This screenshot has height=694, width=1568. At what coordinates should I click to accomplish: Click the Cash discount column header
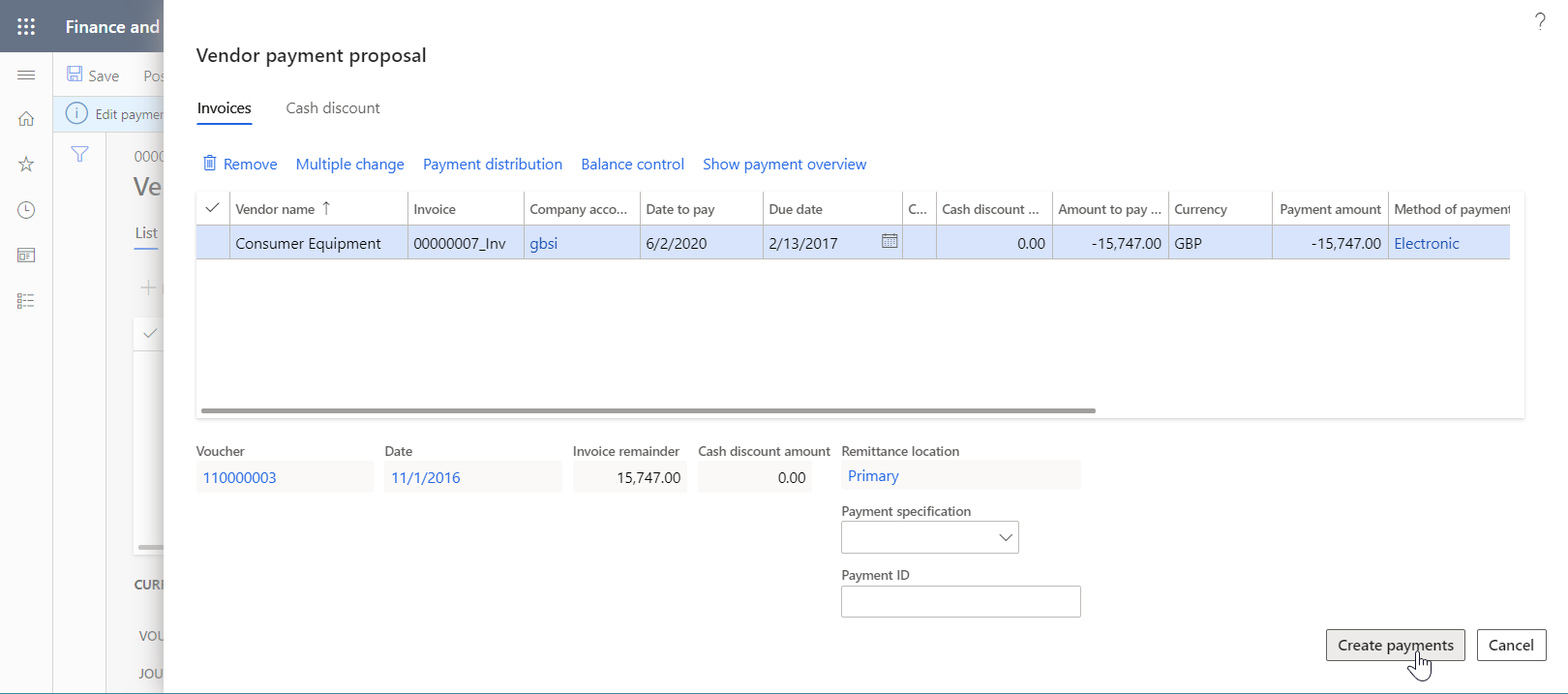click(994, 209)
